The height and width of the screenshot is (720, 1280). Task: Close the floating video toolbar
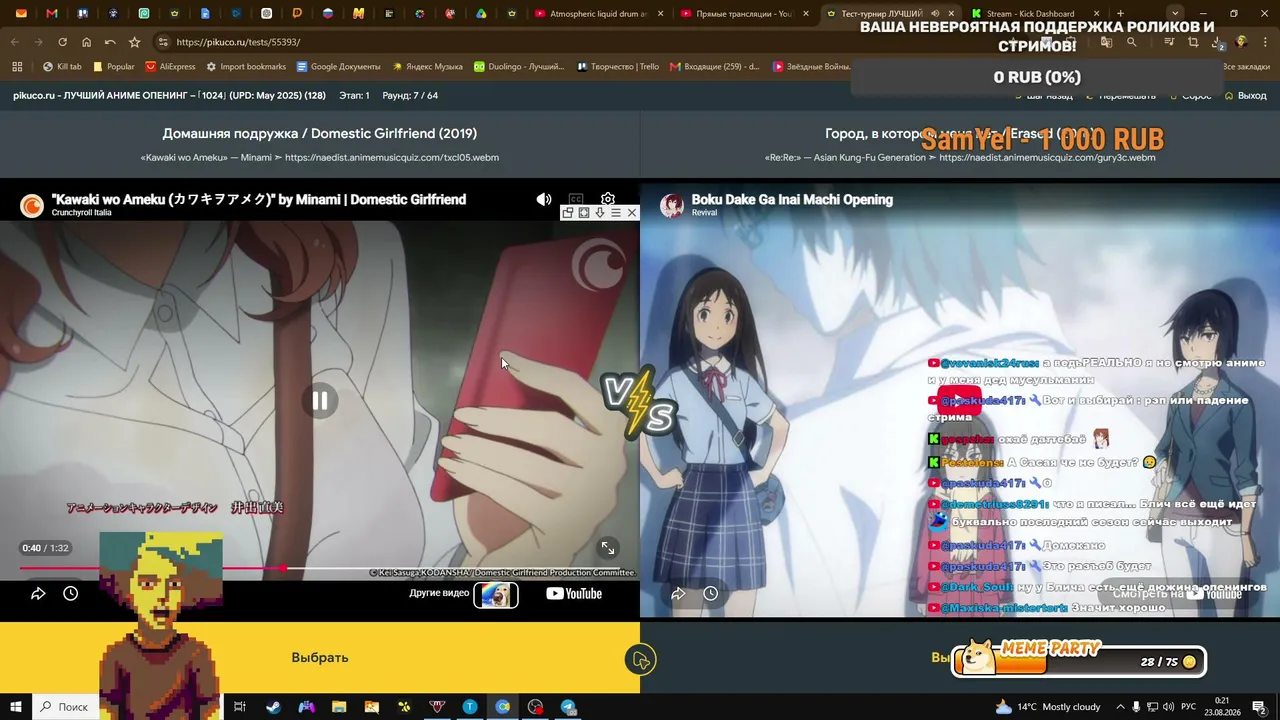pyautogui.click(x=632, y=213)
